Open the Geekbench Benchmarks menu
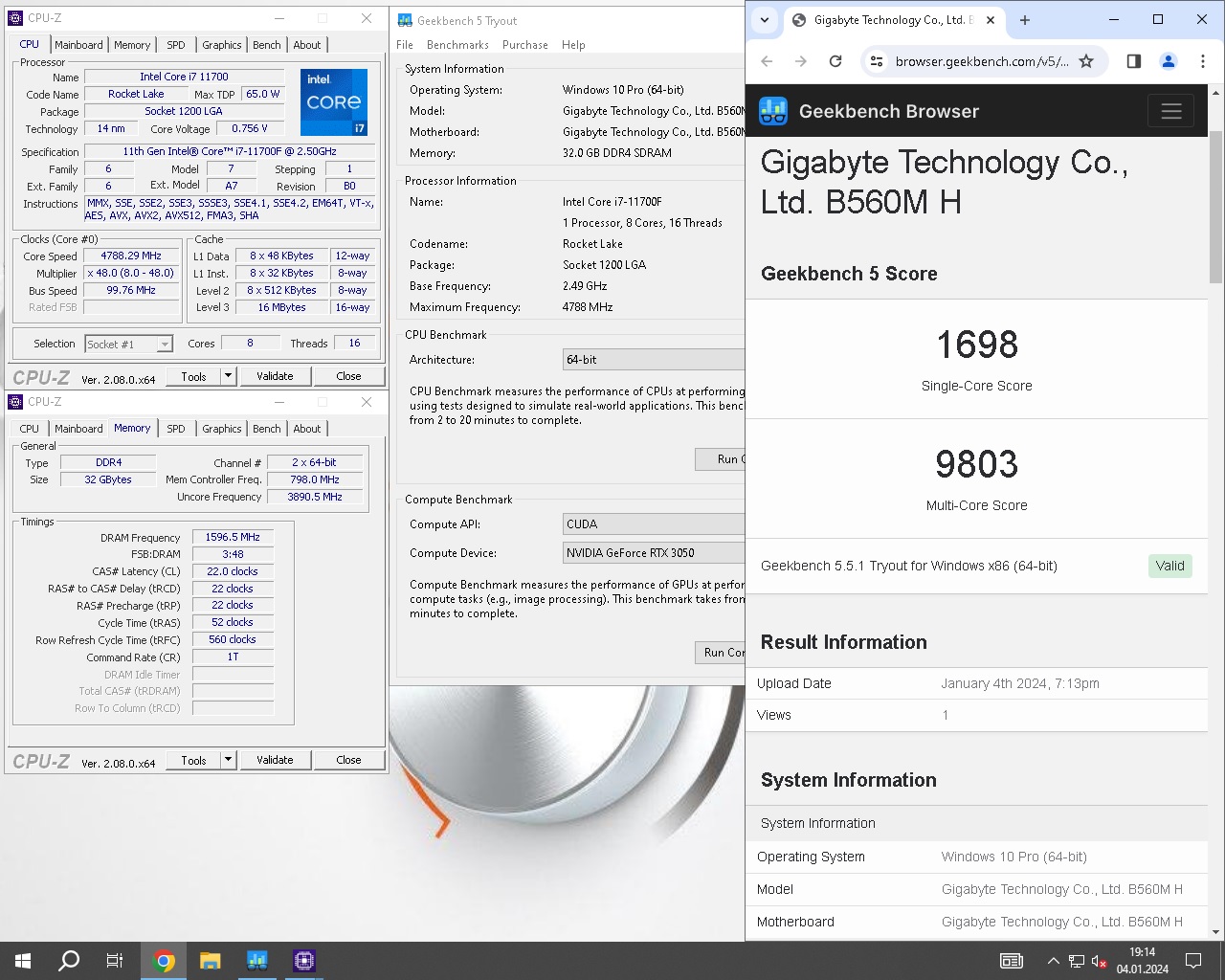 (457, 45)
